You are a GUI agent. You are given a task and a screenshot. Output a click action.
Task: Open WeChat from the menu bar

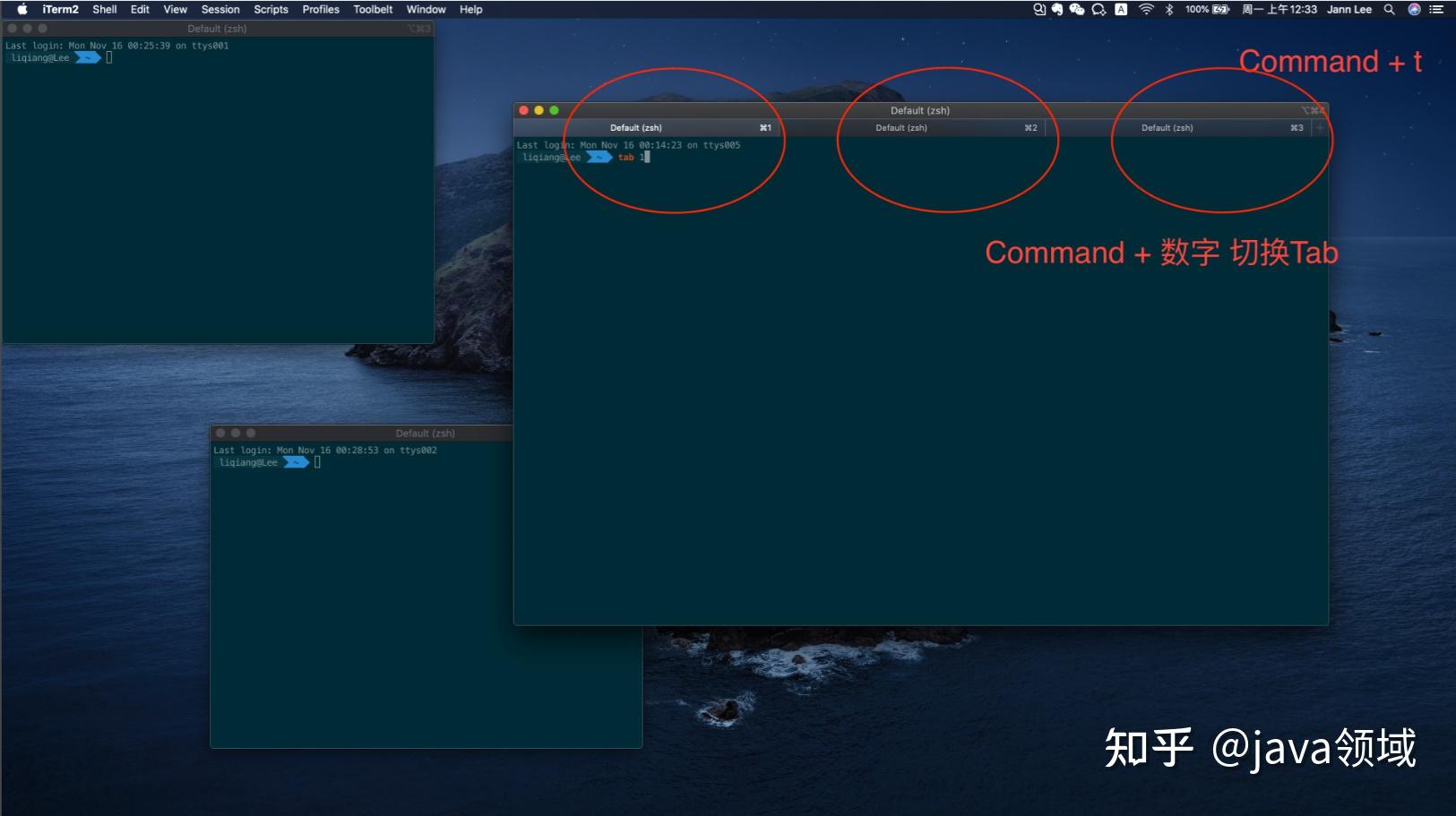(1078, 11)
